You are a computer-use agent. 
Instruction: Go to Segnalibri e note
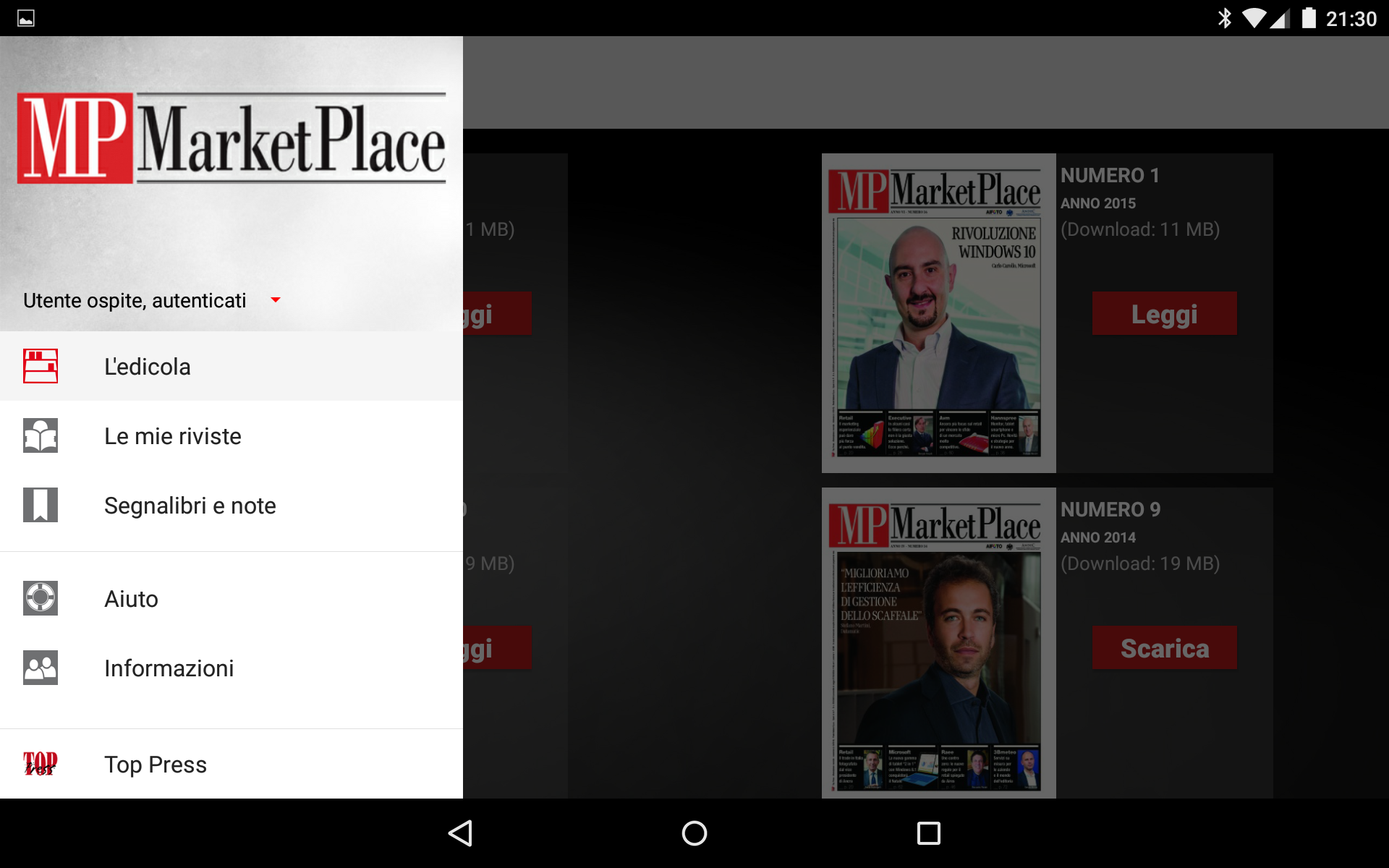(190, 506)
